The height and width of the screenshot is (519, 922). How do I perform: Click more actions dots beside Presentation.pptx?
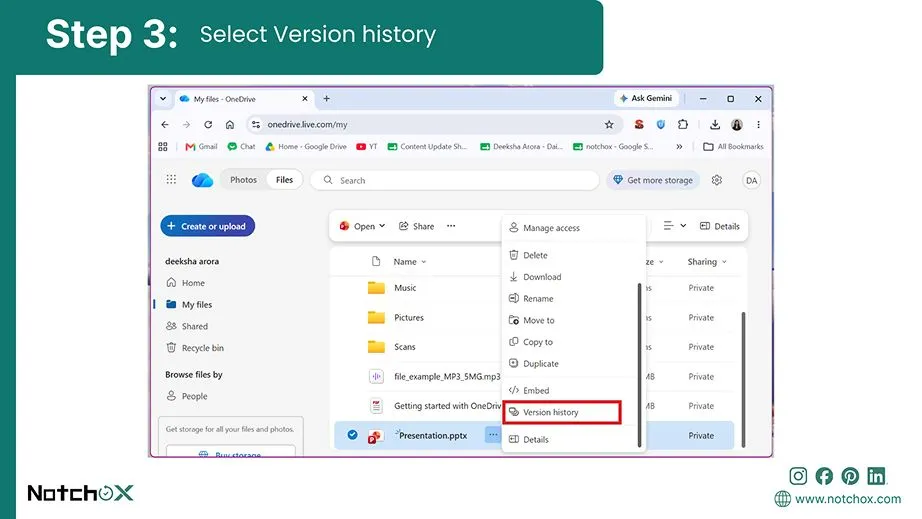[493, 435]
